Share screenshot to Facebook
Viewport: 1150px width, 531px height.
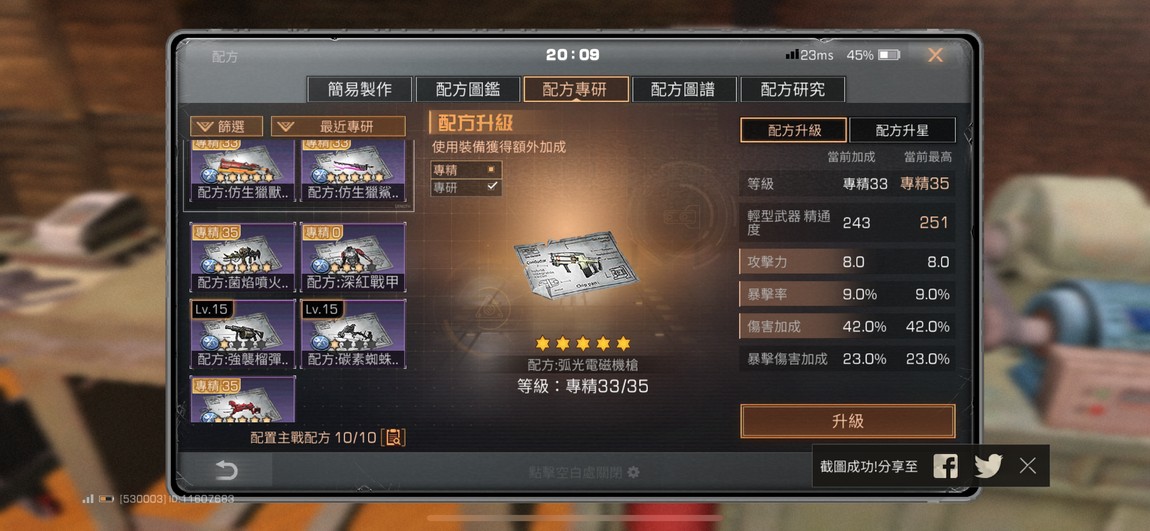[x=945, y=466]
